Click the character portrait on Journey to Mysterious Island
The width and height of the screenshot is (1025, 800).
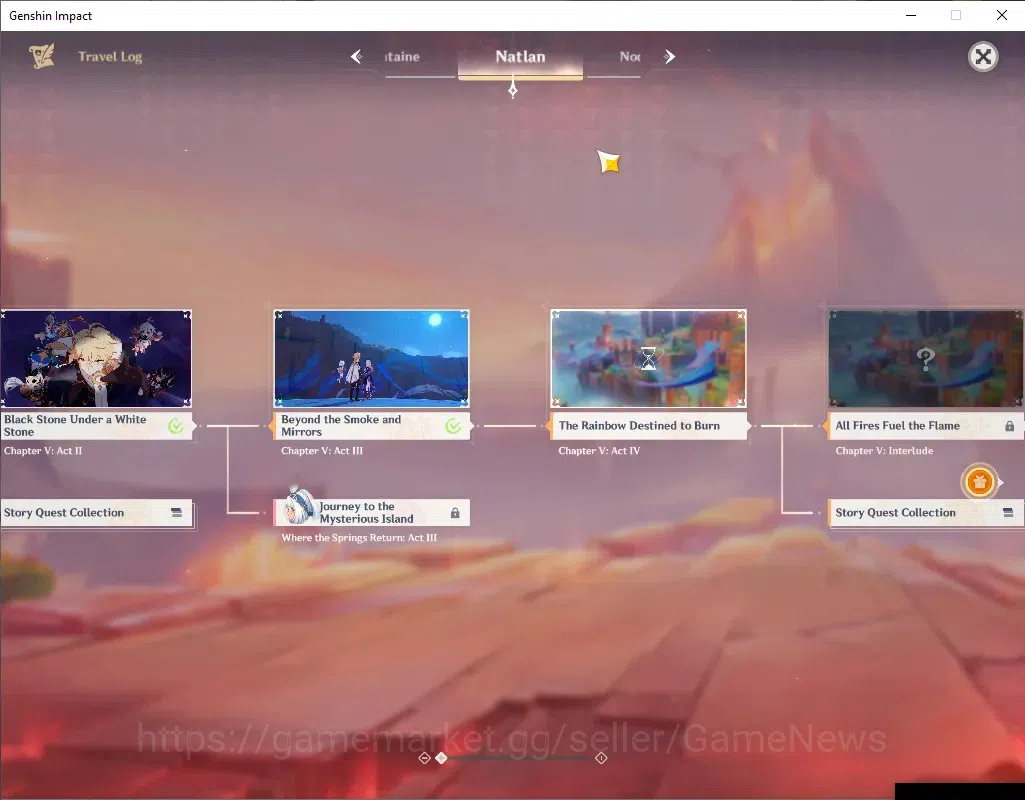click(x=299, y=506)
